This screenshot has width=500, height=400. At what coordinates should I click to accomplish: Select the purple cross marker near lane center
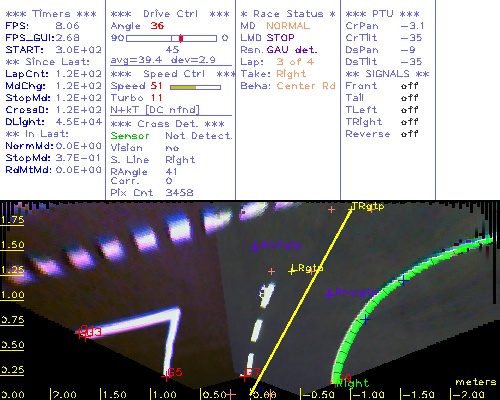pos(330,294)
